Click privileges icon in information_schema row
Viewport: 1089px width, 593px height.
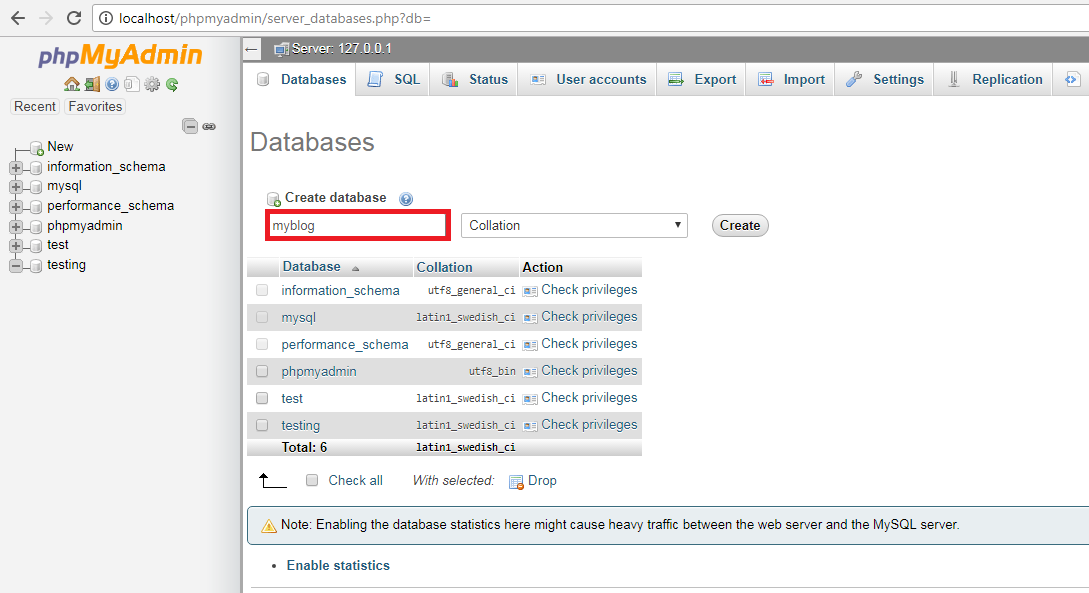(530, 291)
